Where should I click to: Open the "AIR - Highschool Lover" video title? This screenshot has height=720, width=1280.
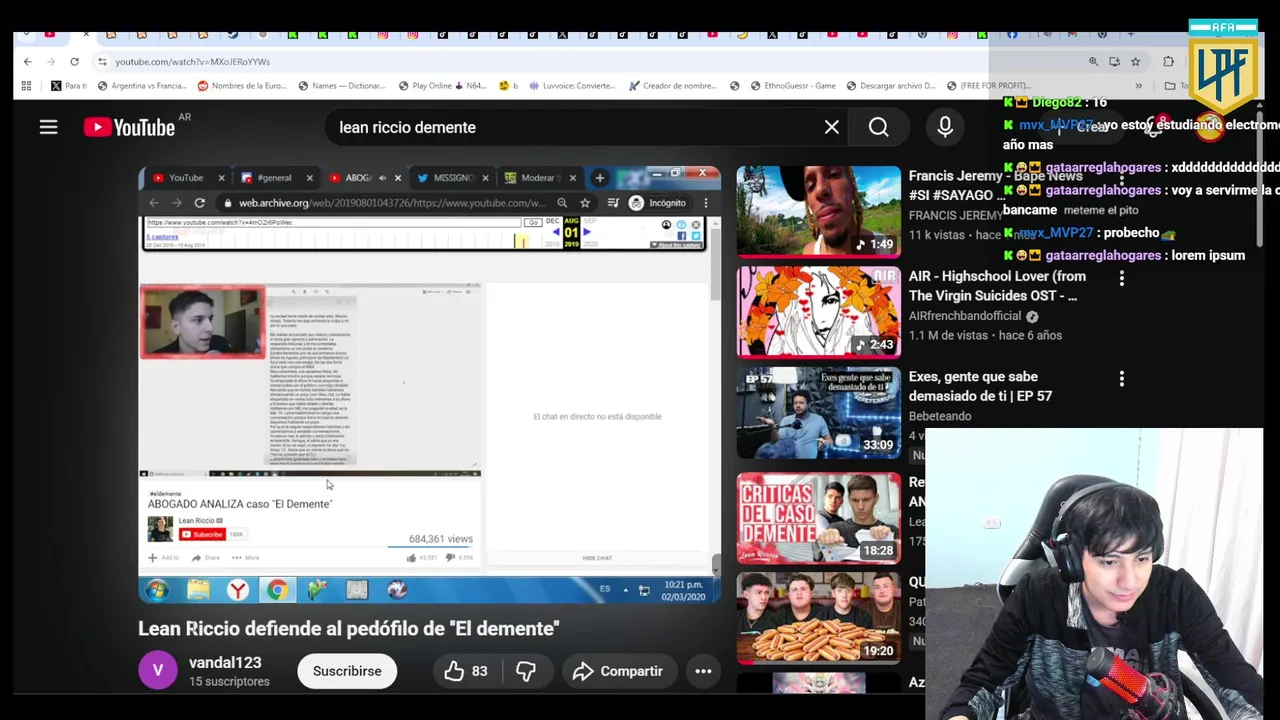click(x=997, y=286)
